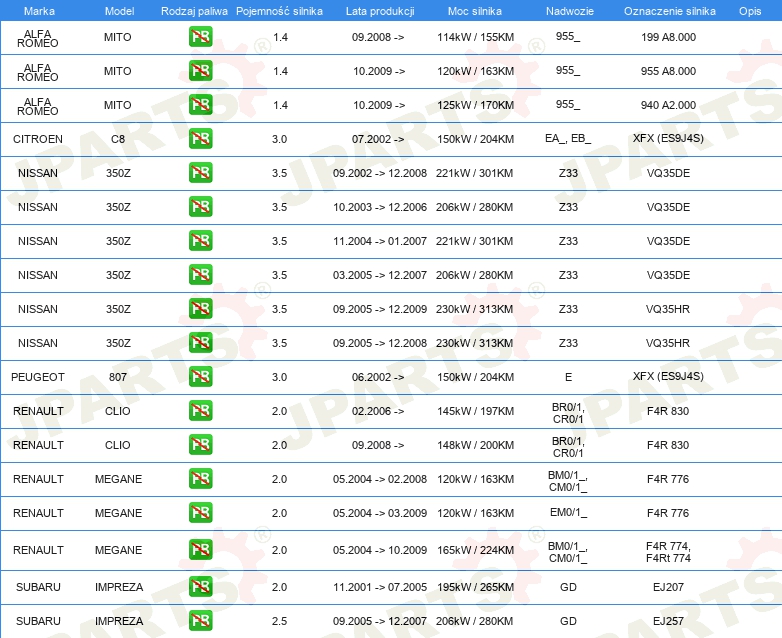Click the petrol icon in the Megane 165kW row
The width and height of the screenshot is (782, 638).
pyautogui.click(x=200, y=550)
